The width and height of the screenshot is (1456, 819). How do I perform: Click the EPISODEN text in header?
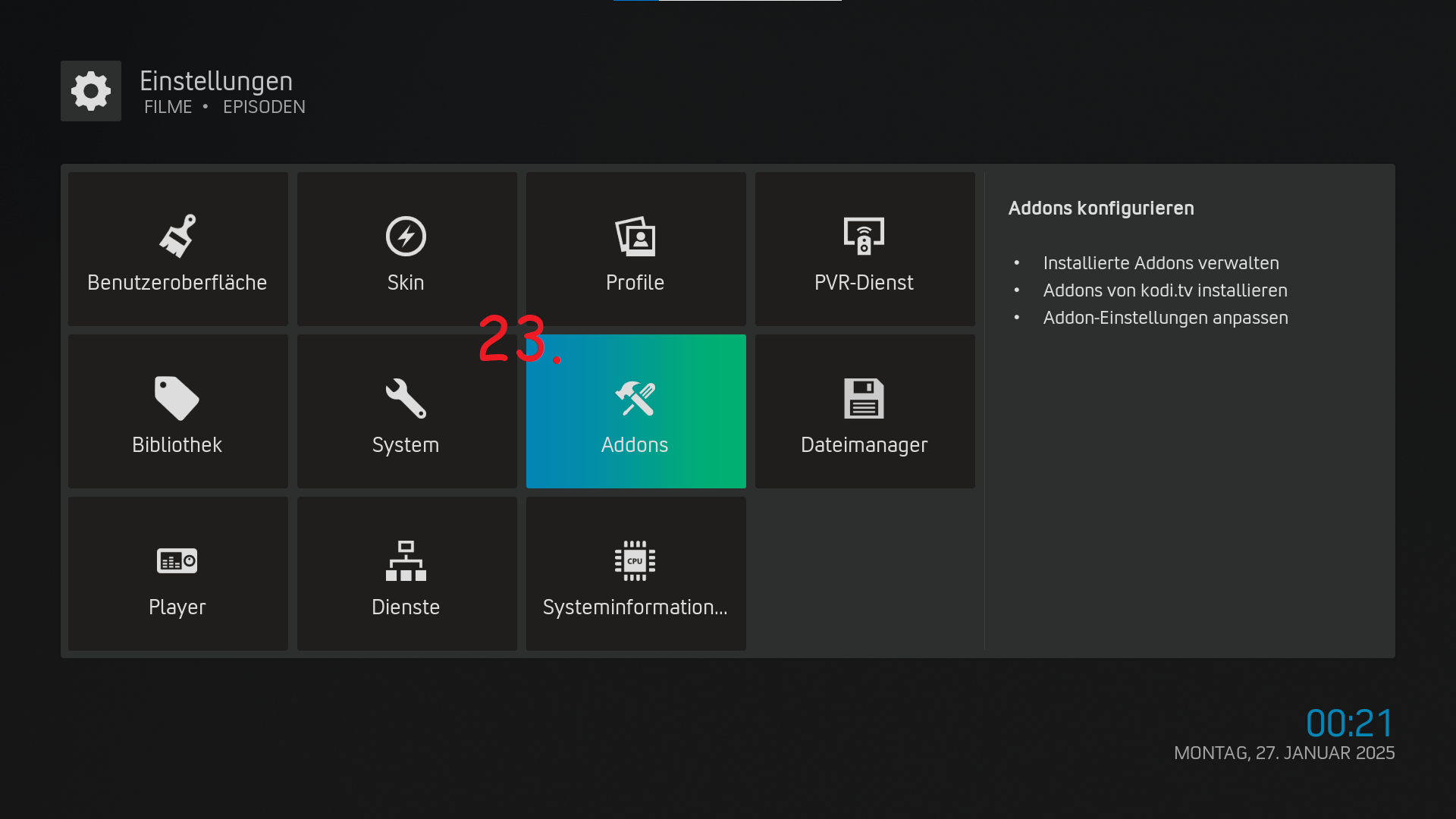(264, 107)
